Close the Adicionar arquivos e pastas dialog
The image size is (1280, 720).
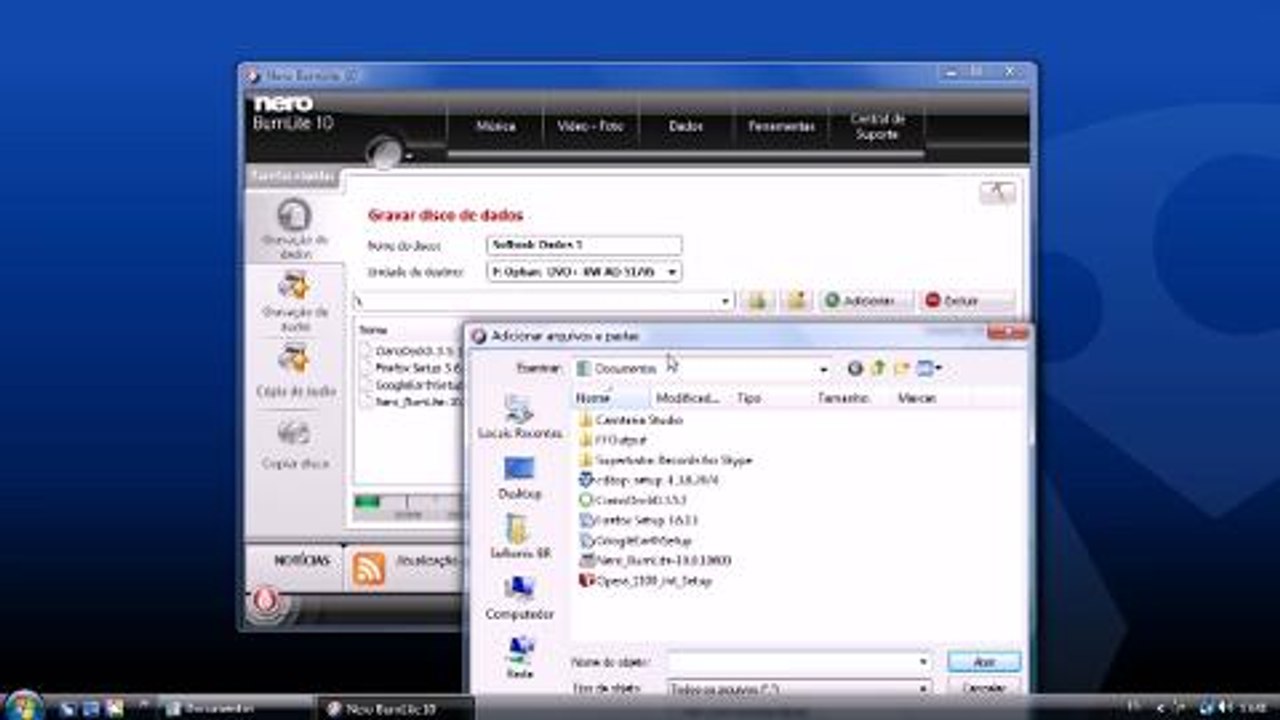click(x=1006, y=333)
